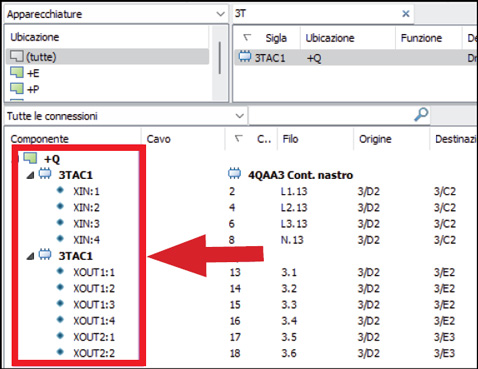Click destination 3/E2 in the 3.1 row
Image resolution: width=478 pixels, height=369 pixels.
click(444, 272)
